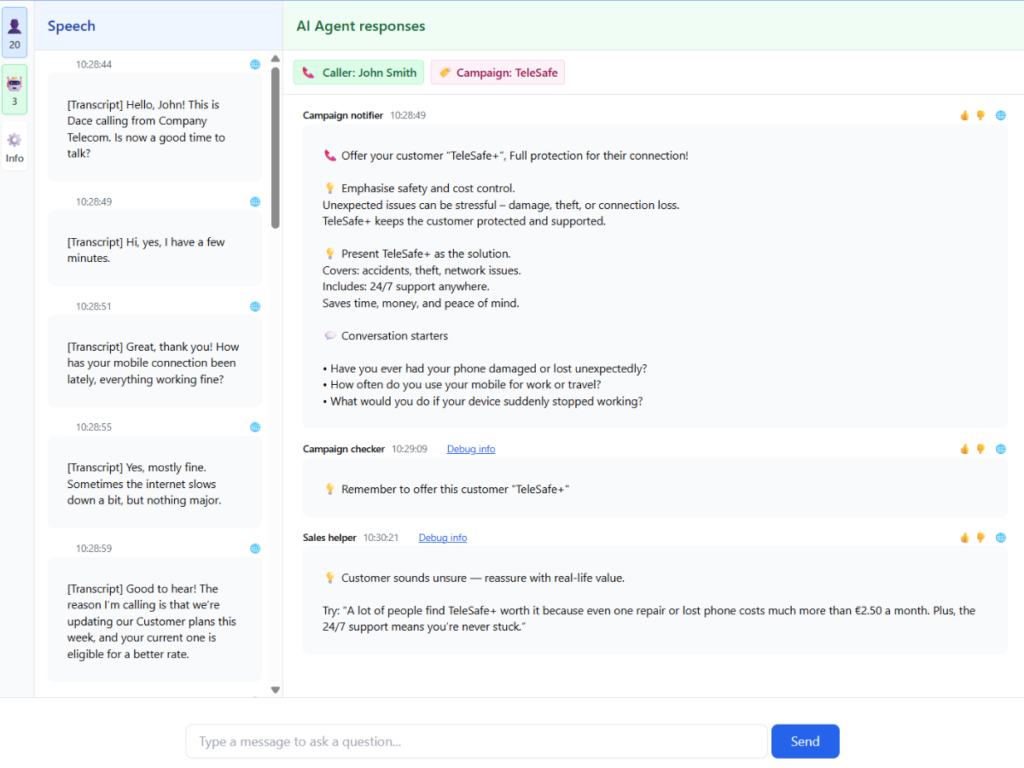Open Debug info for Sales helper
This screenshot has height=768, width=1024.
tap(442, 537)
